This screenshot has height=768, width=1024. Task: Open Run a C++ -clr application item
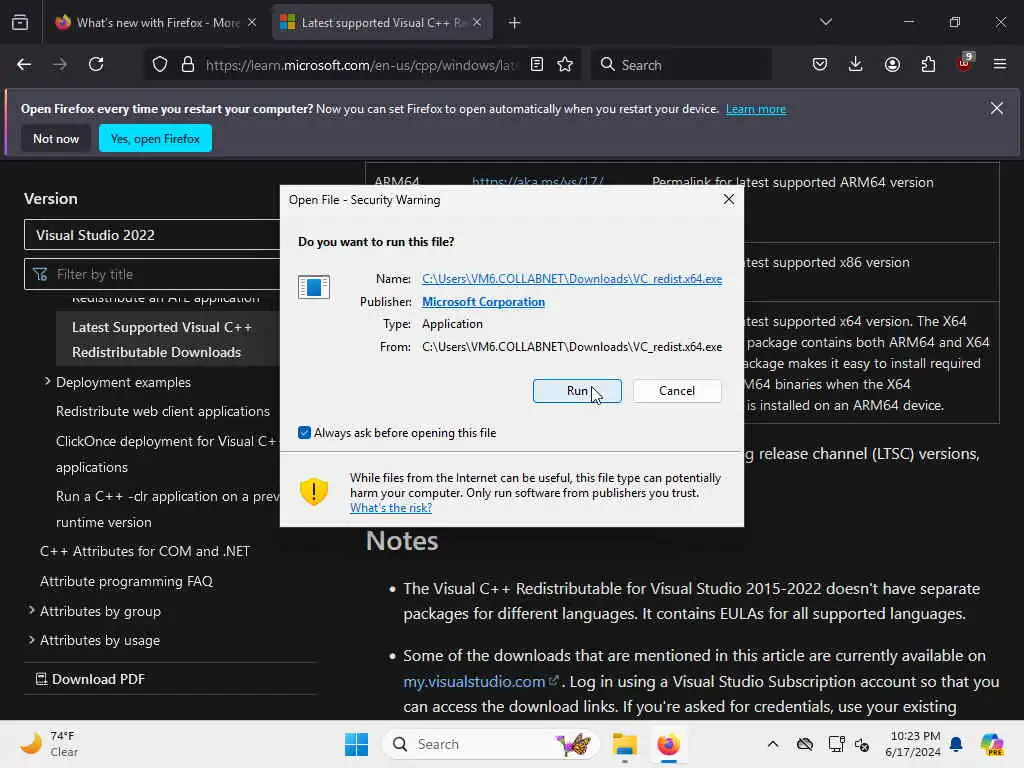pos(167,509)
